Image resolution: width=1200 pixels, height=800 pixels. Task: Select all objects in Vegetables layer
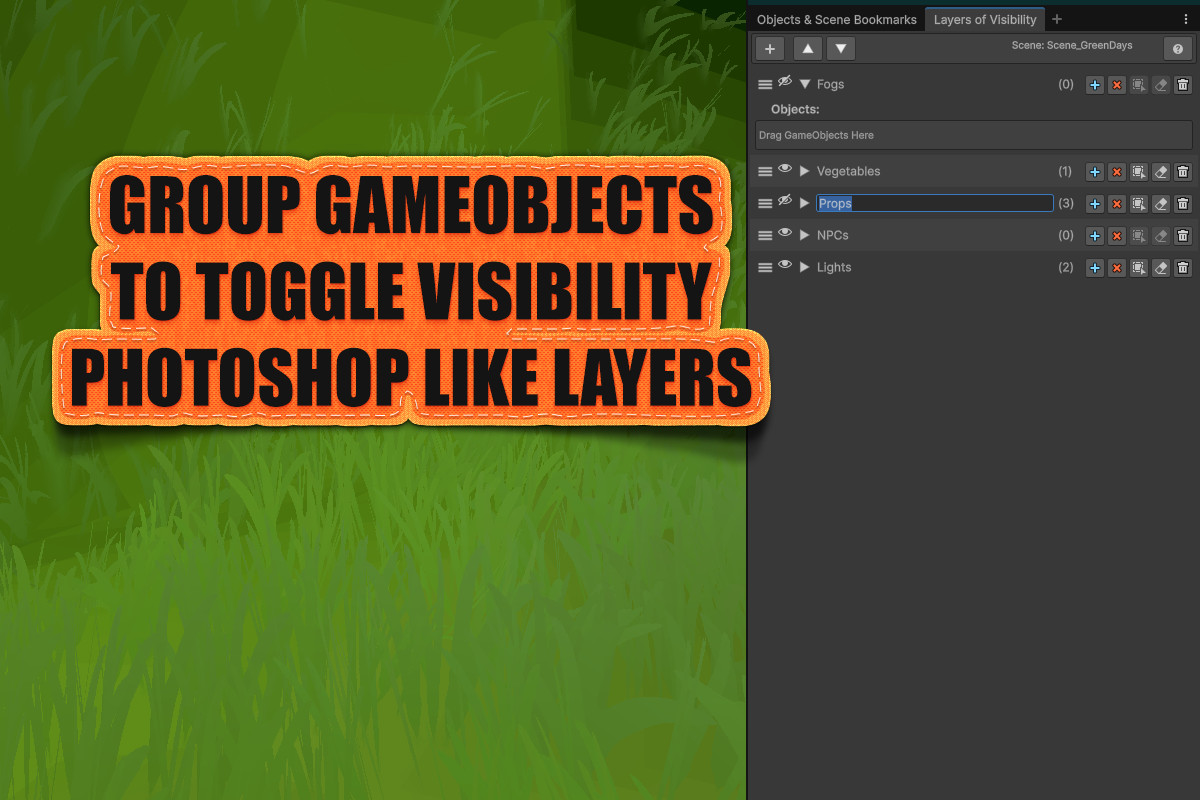point(1139,172)
